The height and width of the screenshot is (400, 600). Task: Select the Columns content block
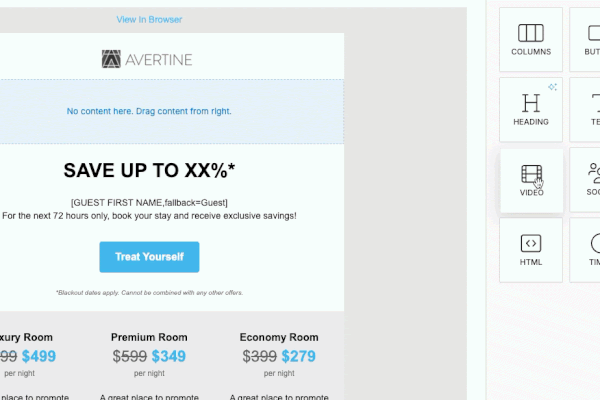531,39
